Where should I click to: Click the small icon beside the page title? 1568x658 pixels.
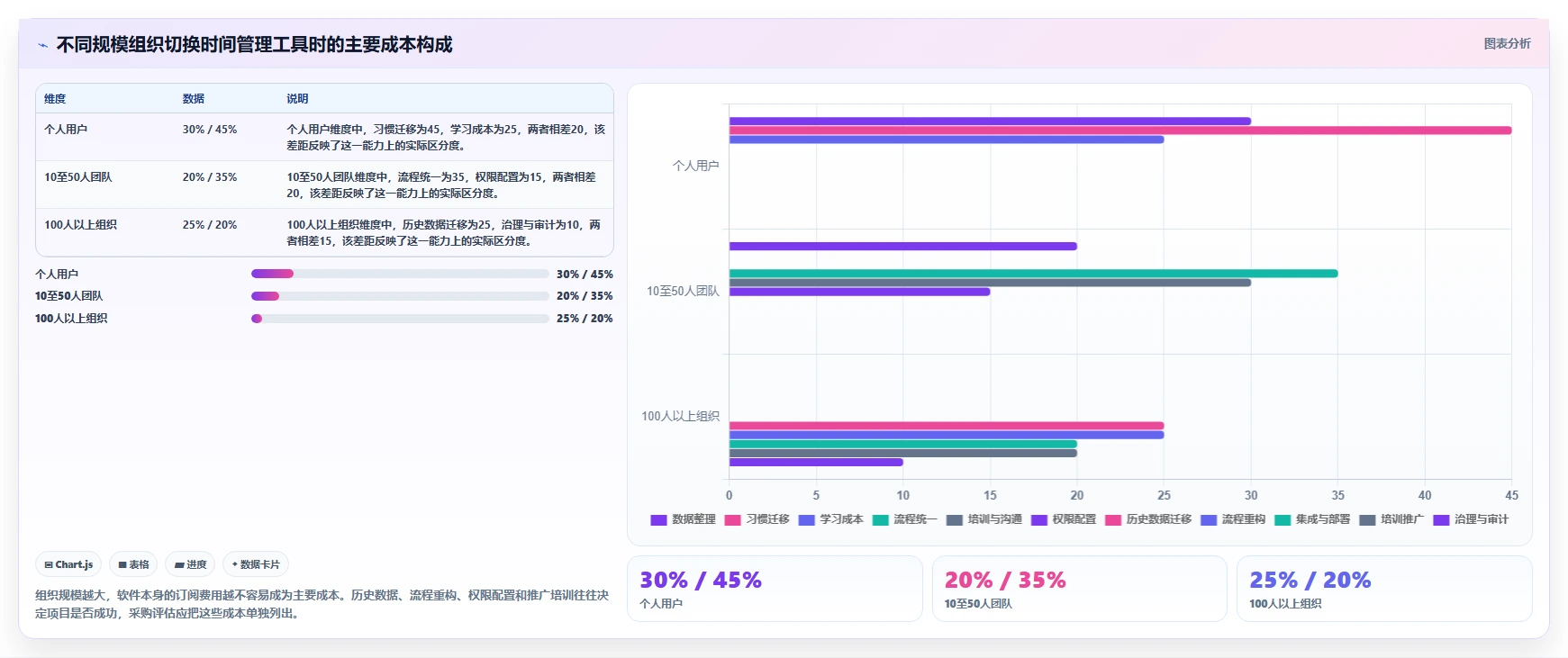(x=42, y=45)
